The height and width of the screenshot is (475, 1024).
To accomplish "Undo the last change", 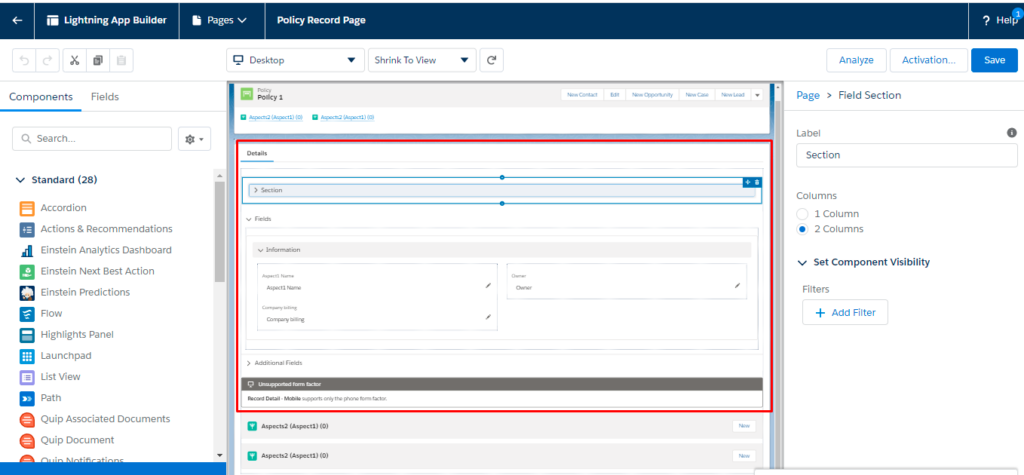I will point(24,60).
